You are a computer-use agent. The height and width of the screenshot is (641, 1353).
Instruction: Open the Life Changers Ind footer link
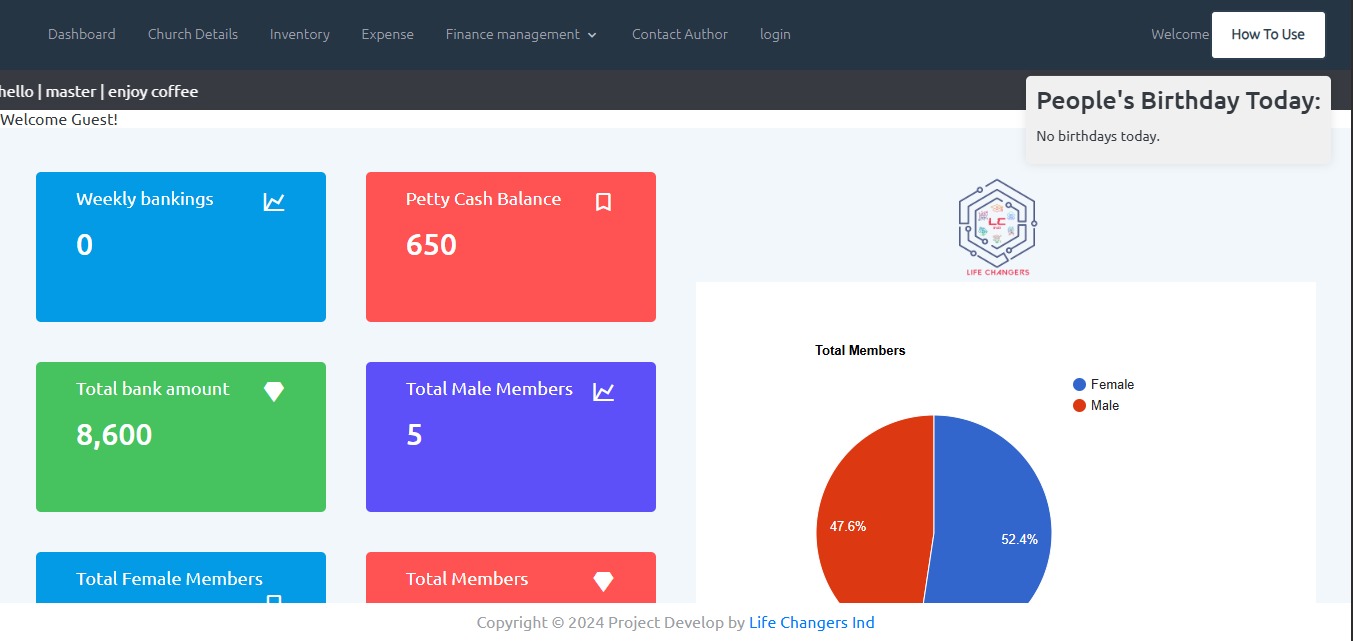[x=811, y=622]
